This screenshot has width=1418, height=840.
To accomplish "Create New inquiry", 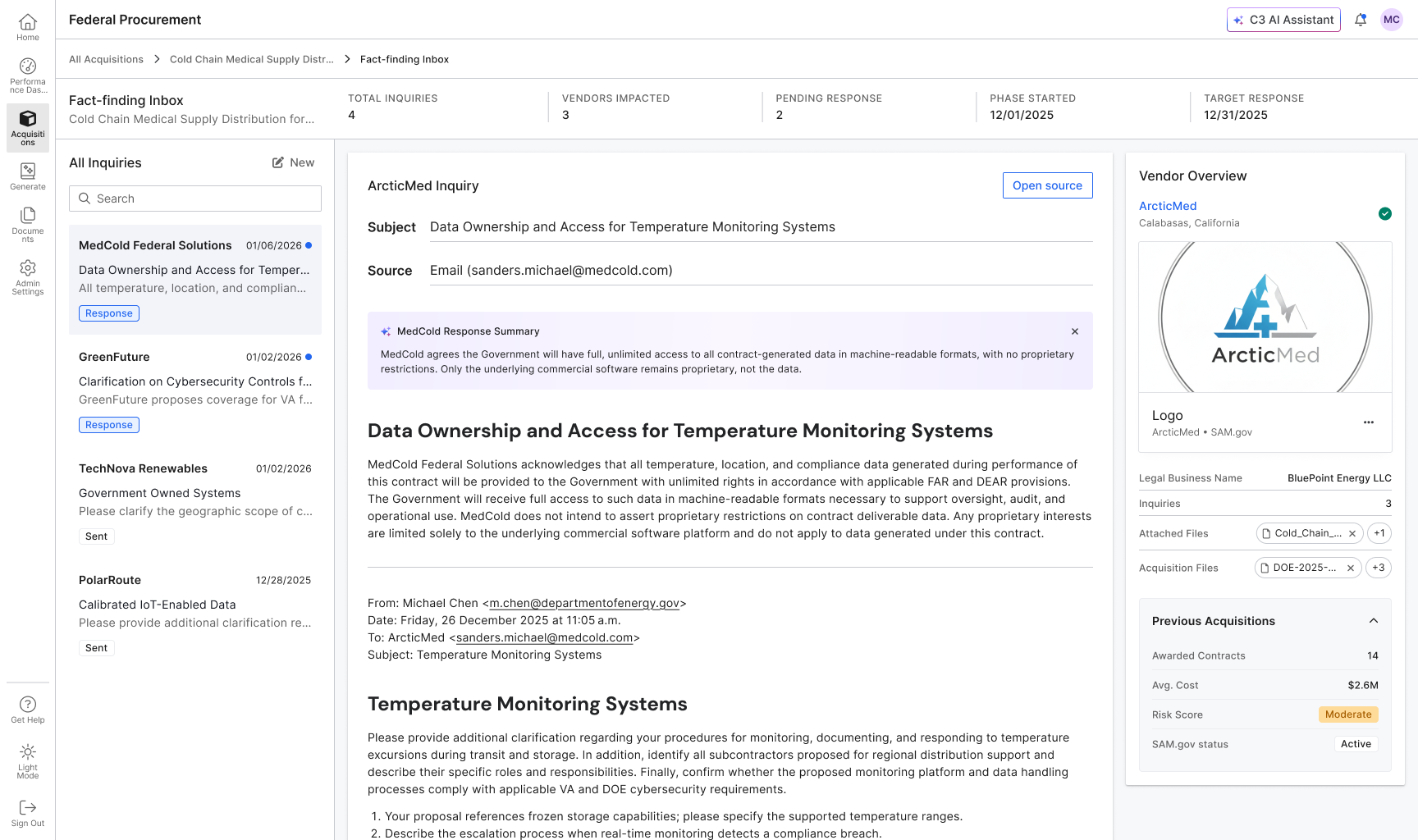I will pyautogui.click(x=294, y=162).
